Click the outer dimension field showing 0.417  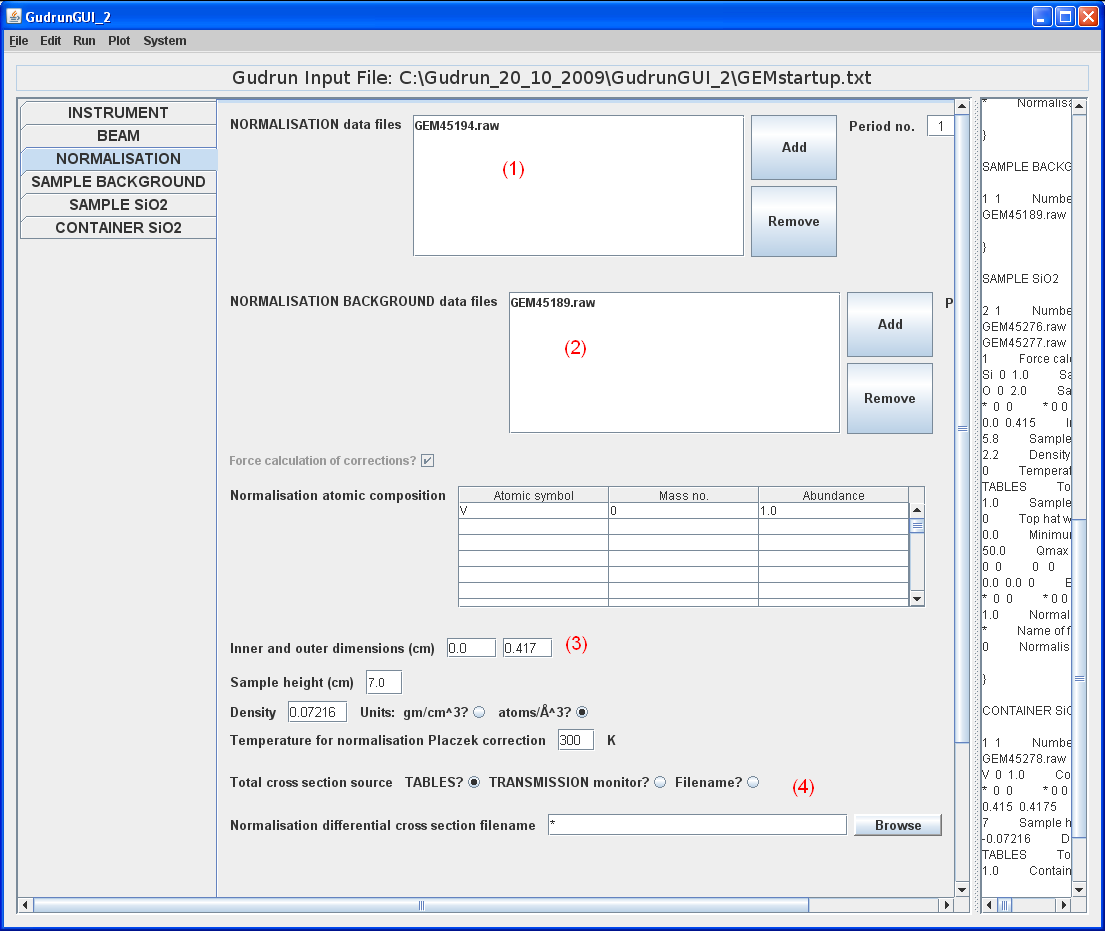click(527, 648)
